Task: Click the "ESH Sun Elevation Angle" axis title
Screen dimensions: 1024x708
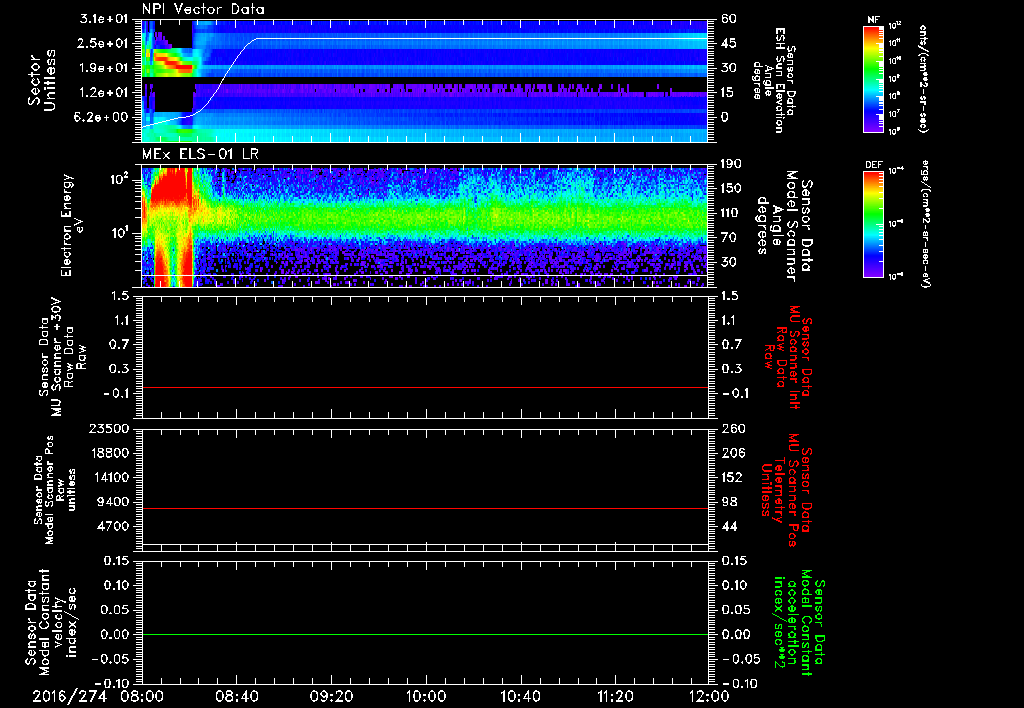Action: (x=773, y=80)
